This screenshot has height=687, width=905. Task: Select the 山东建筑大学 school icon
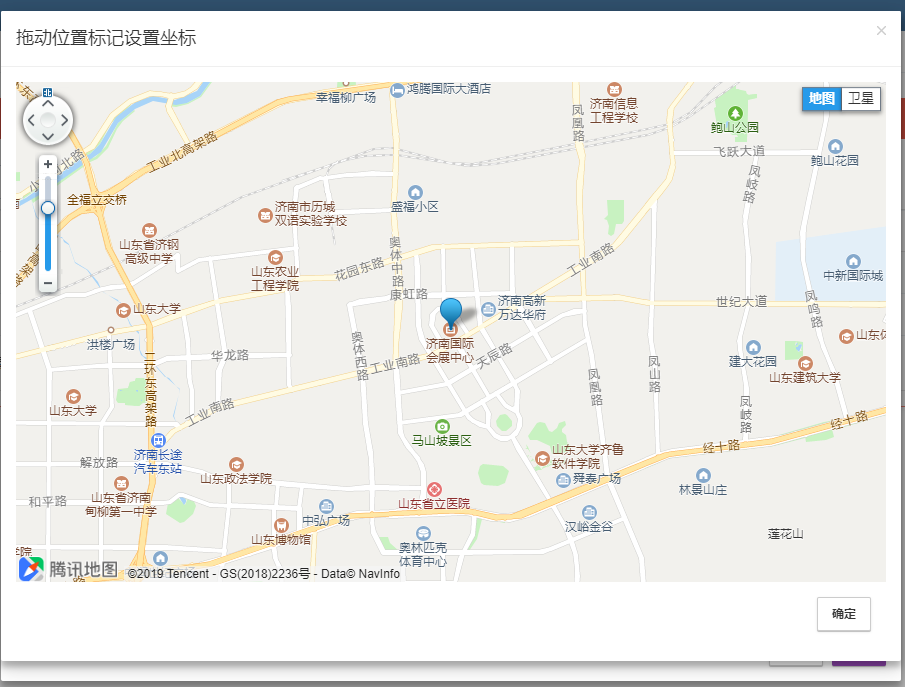(805, 363)
